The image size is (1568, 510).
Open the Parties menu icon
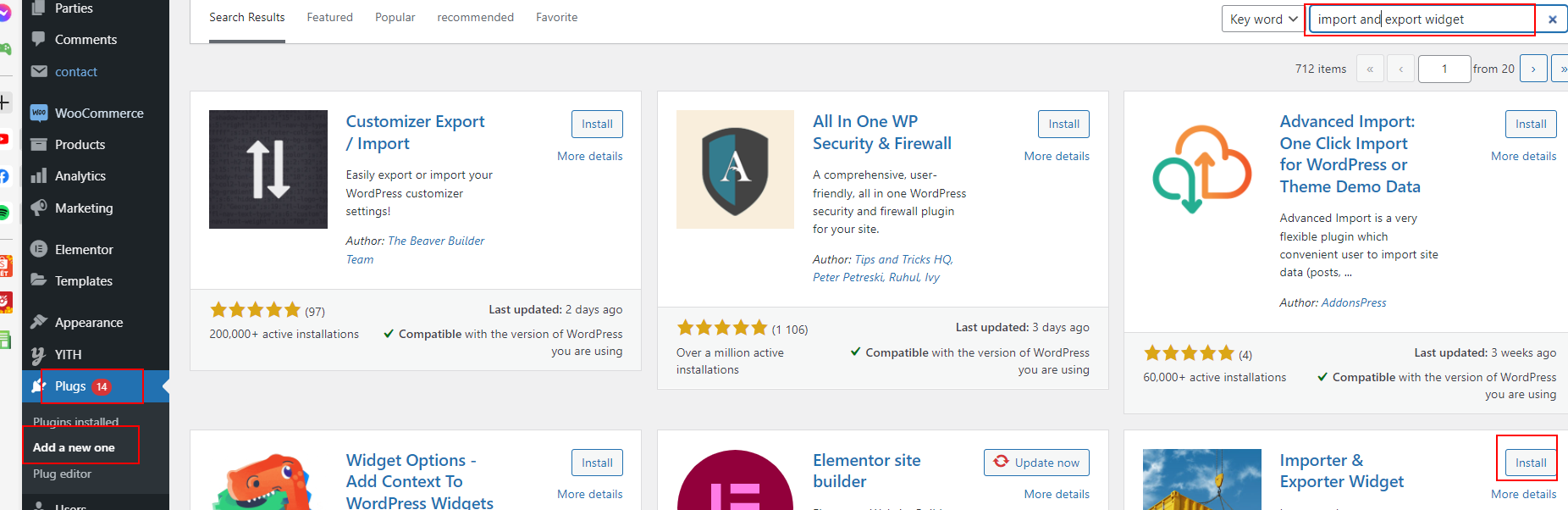click(x=38, y=8)
